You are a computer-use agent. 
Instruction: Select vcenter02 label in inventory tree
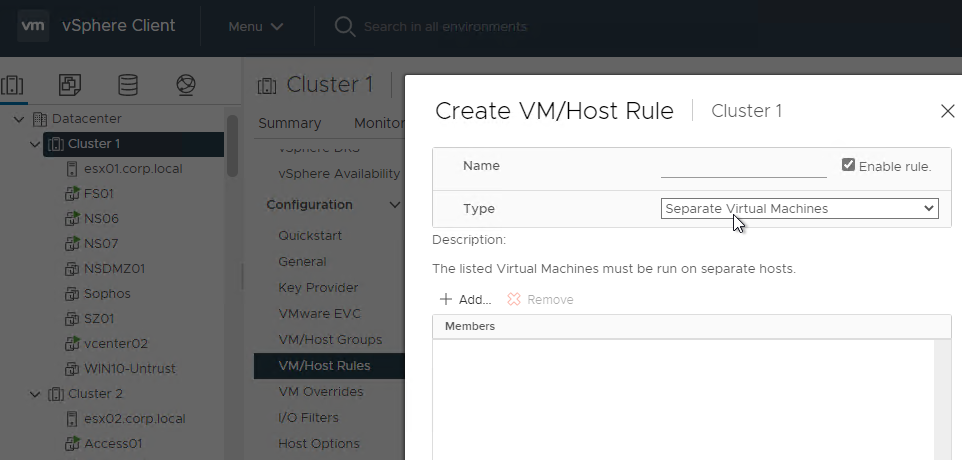(x=116, y=343)
